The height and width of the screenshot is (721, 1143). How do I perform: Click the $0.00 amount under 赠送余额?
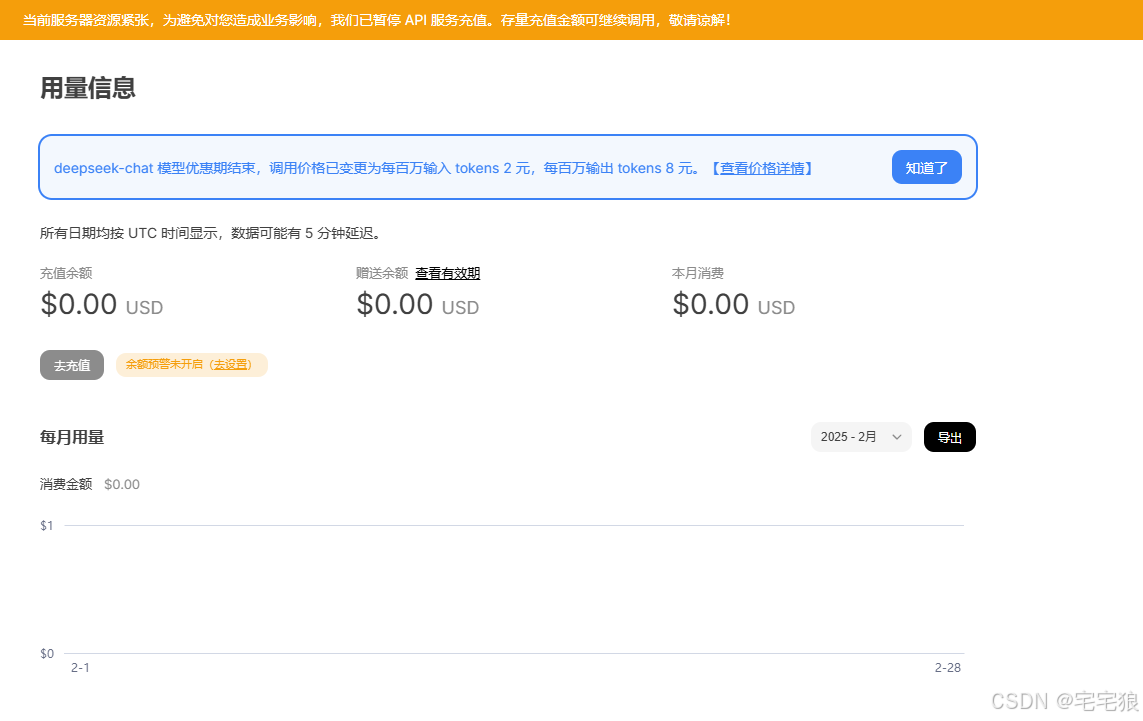pyautogui.click(x=394, y=305)
